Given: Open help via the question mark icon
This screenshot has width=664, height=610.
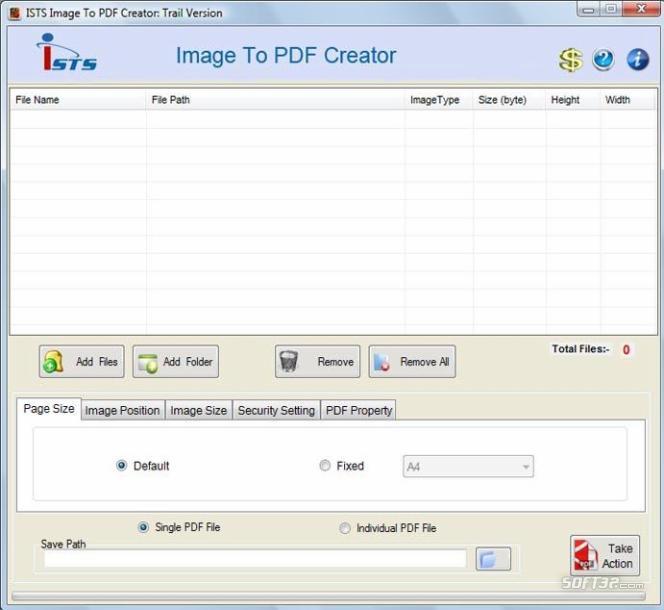Looking at the screenshot, I should click(603, 59).
